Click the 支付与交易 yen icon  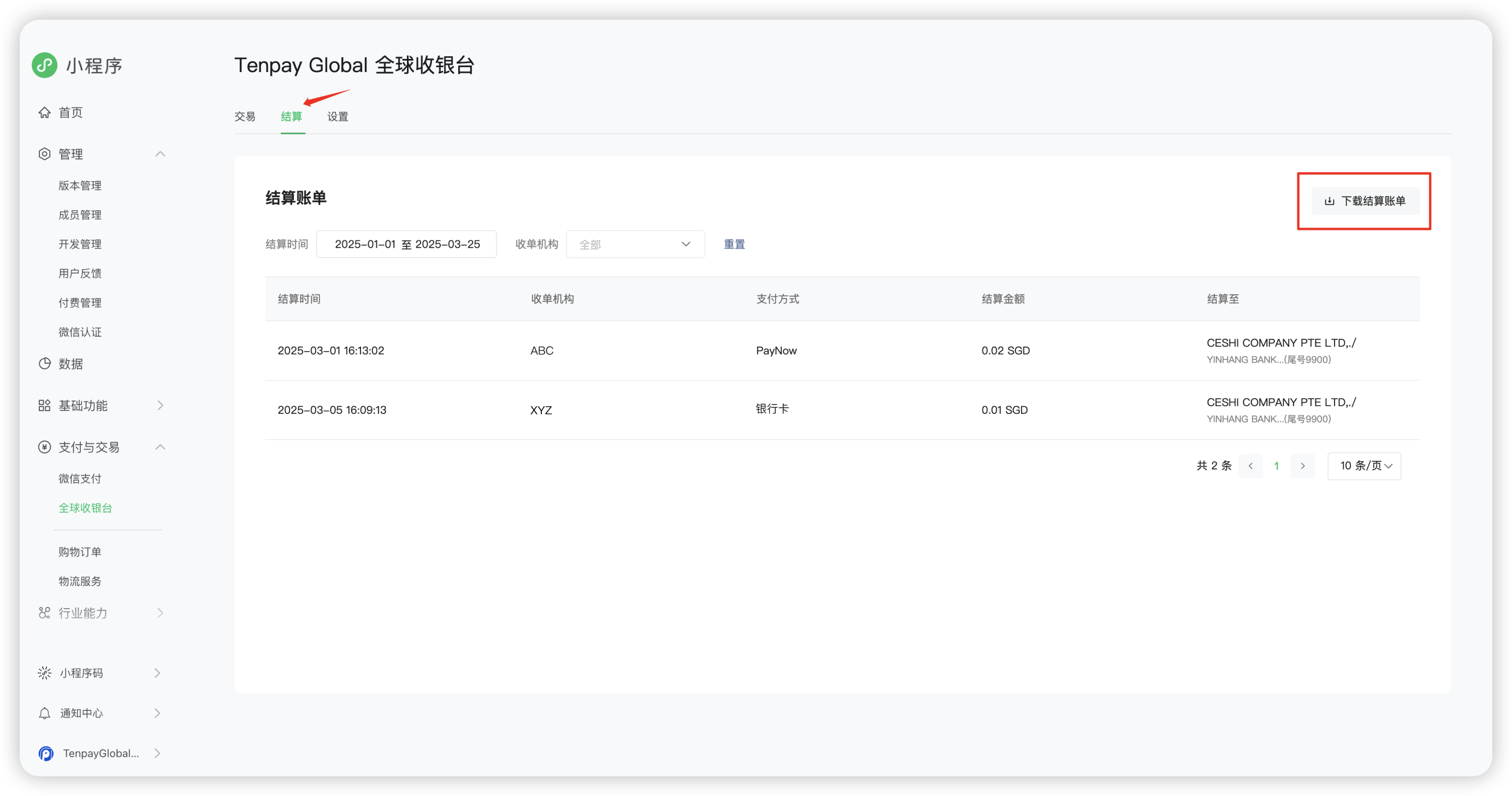click(45, 447)
